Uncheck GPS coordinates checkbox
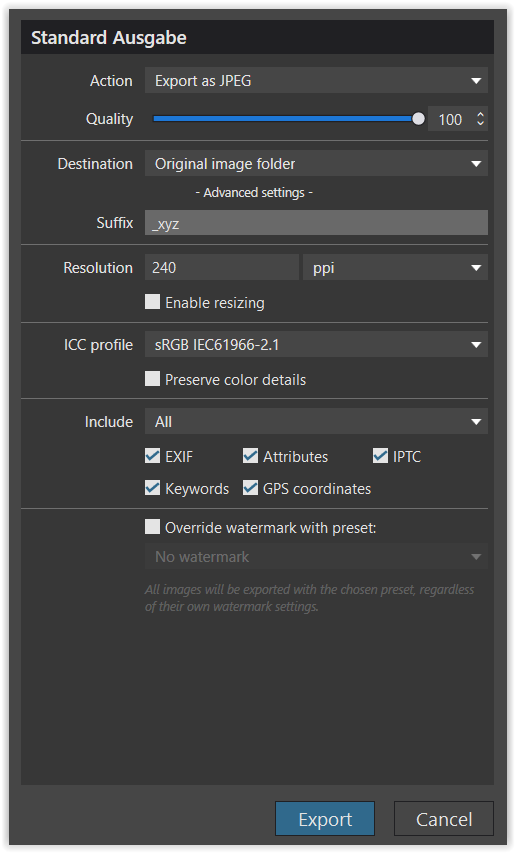 [x=250, y=488]
